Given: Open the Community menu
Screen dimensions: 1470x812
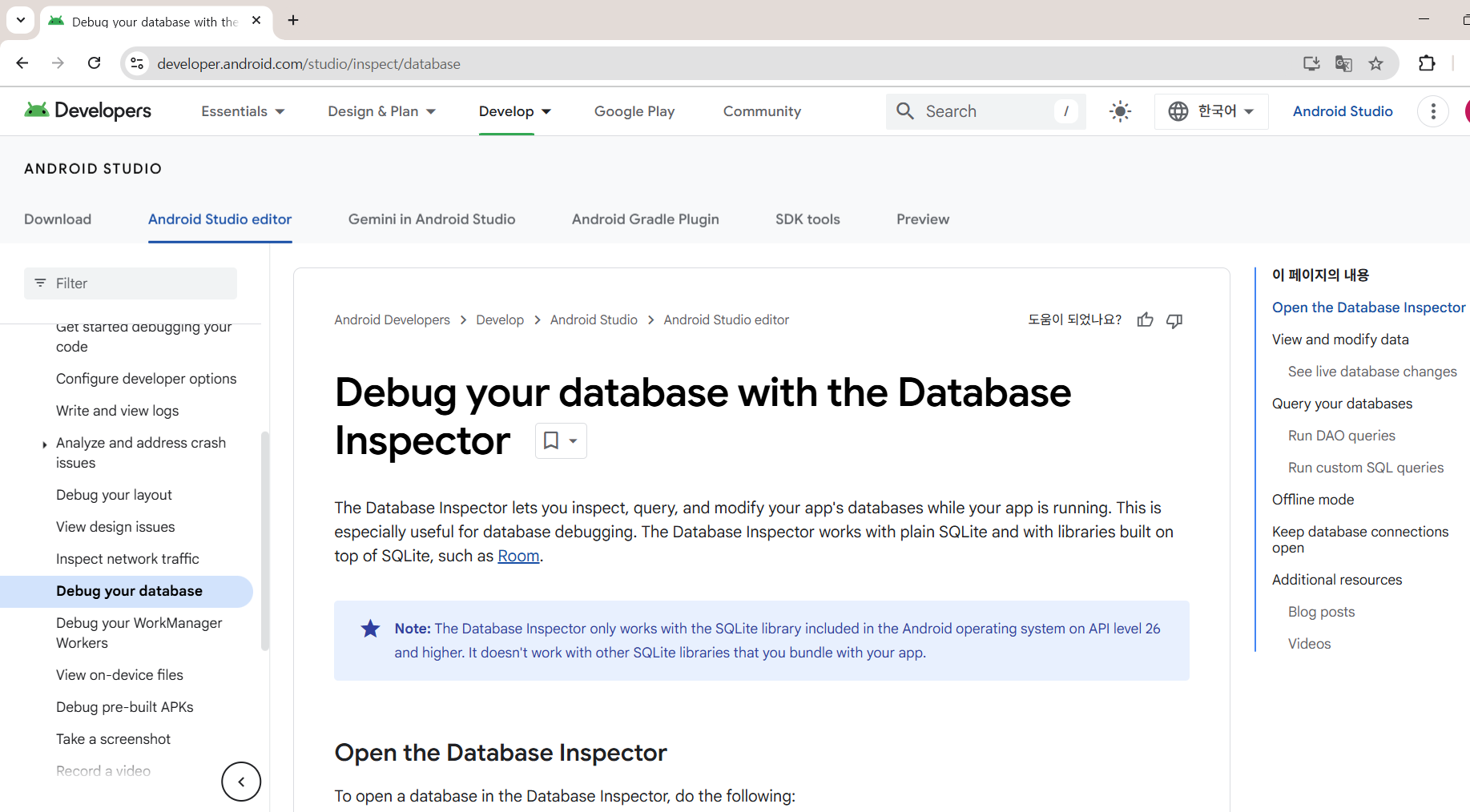Looking at the screenshot, I should pos(762,111).
